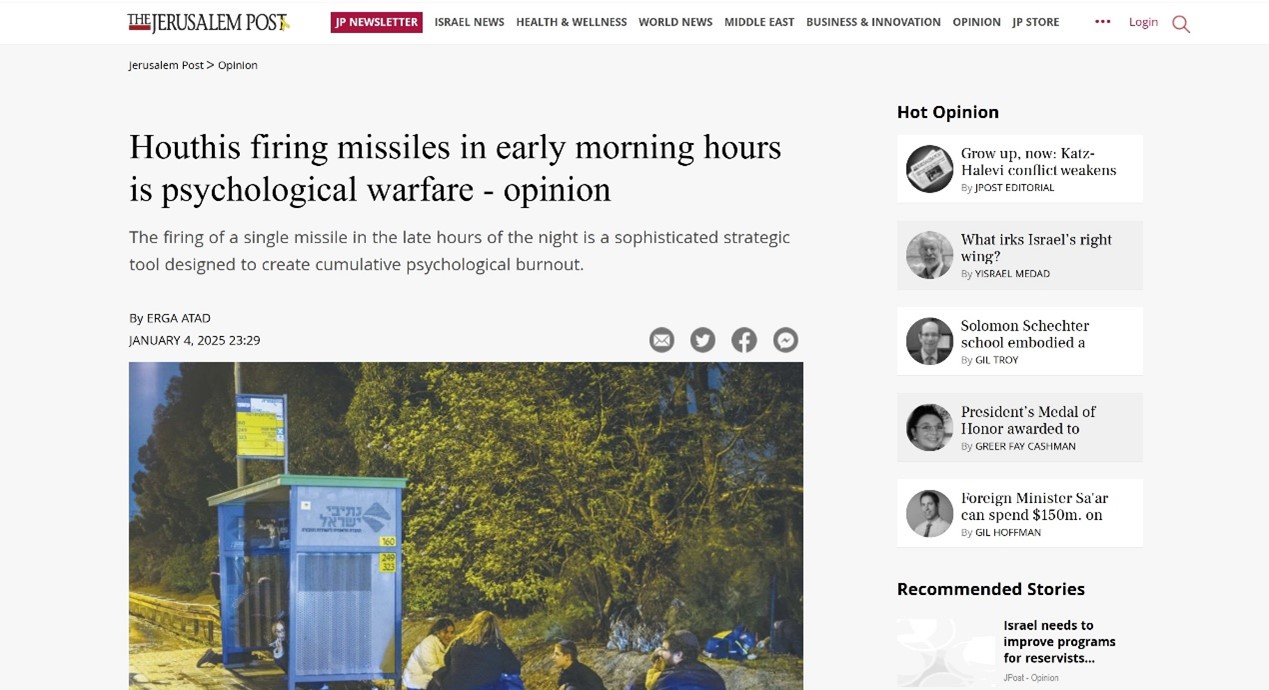The image size is (1269, 690).
Task: Open Opinion breadcrumb link
Action: pyautogui.click(x=238, y=65)
